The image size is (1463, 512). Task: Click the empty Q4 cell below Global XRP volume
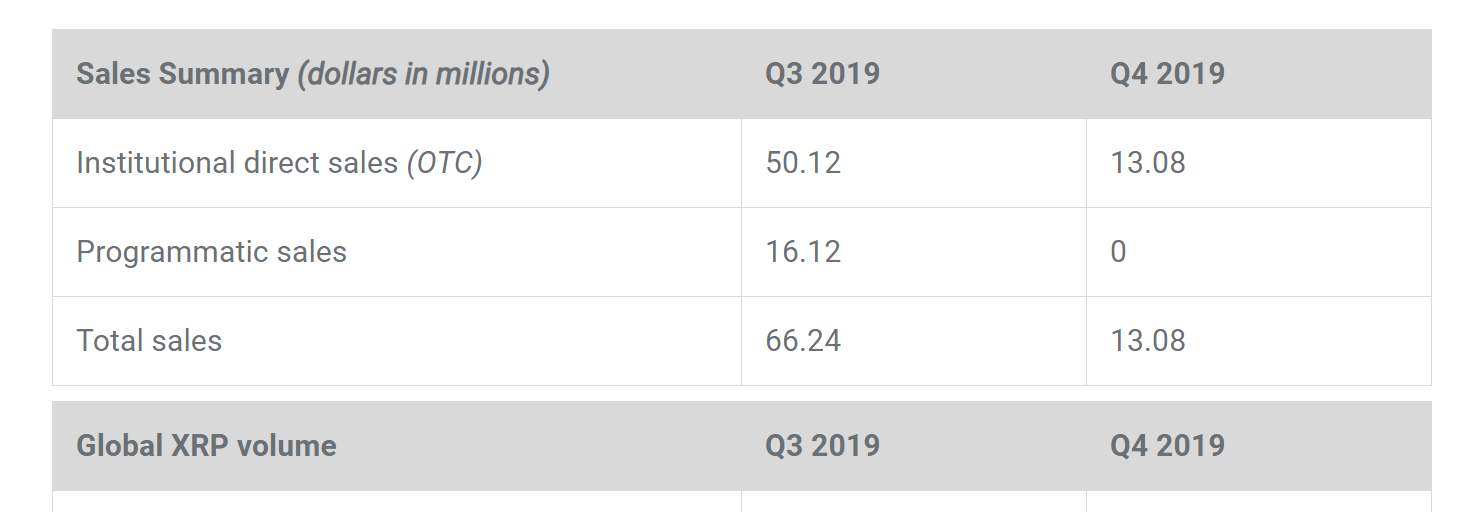(x=1259, y=502)
